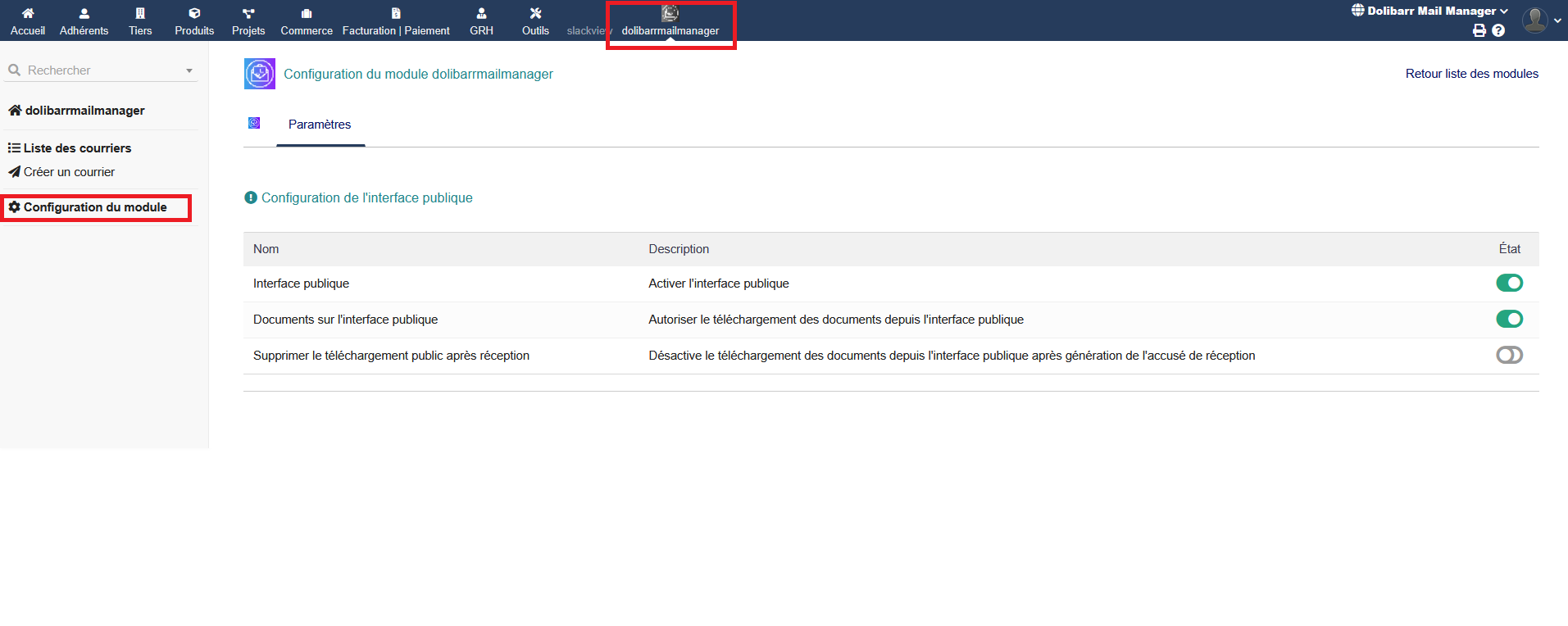
Task: Go to Retour liste des modules
Action: [x=1471, y=74]
